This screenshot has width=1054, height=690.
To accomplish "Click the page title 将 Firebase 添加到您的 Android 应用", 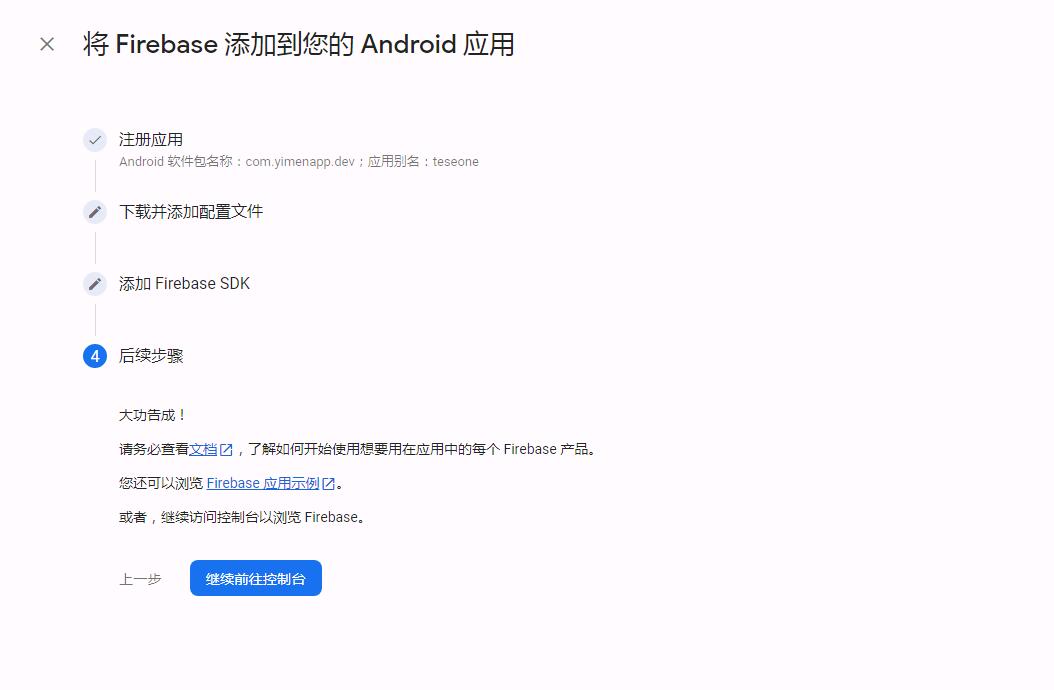I will tap(299, 45).
